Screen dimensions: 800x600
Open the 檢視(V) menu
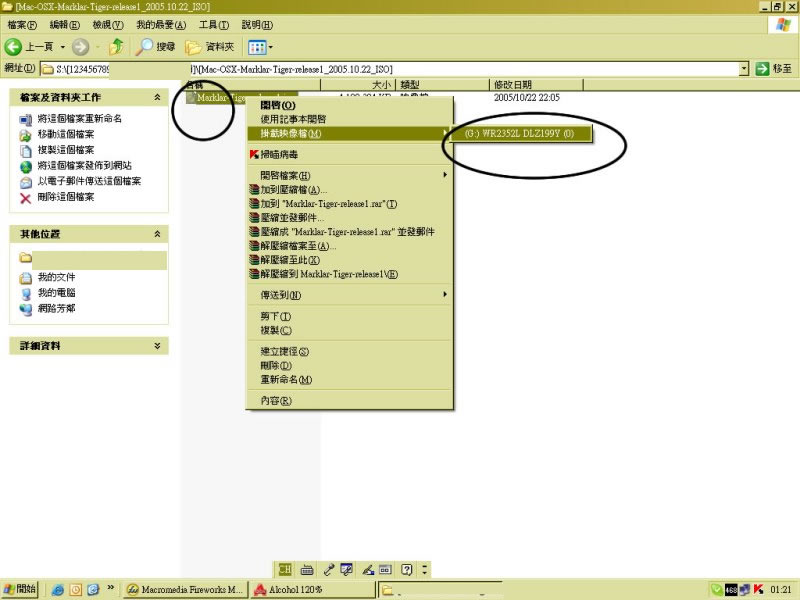pyautogui.click(x=108, y=24)
